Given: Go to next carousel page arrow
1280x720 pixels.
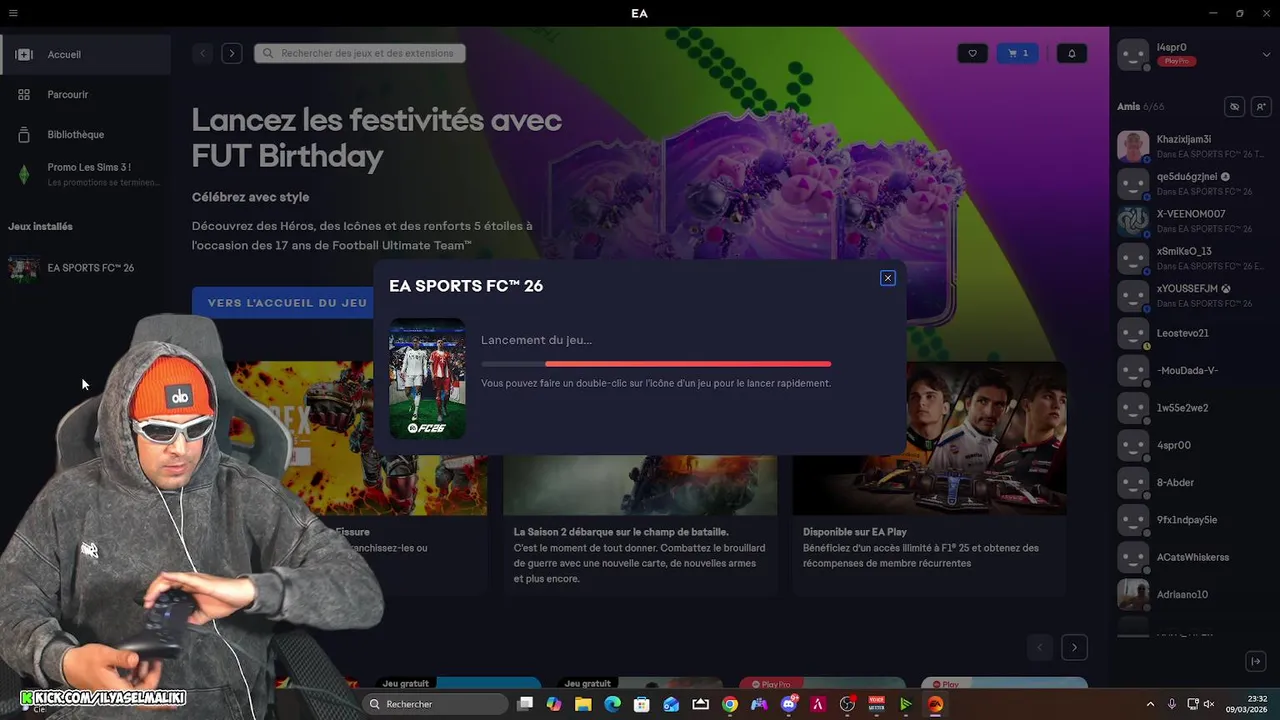Looking at the screenshot, I should tap(1074, 648).
